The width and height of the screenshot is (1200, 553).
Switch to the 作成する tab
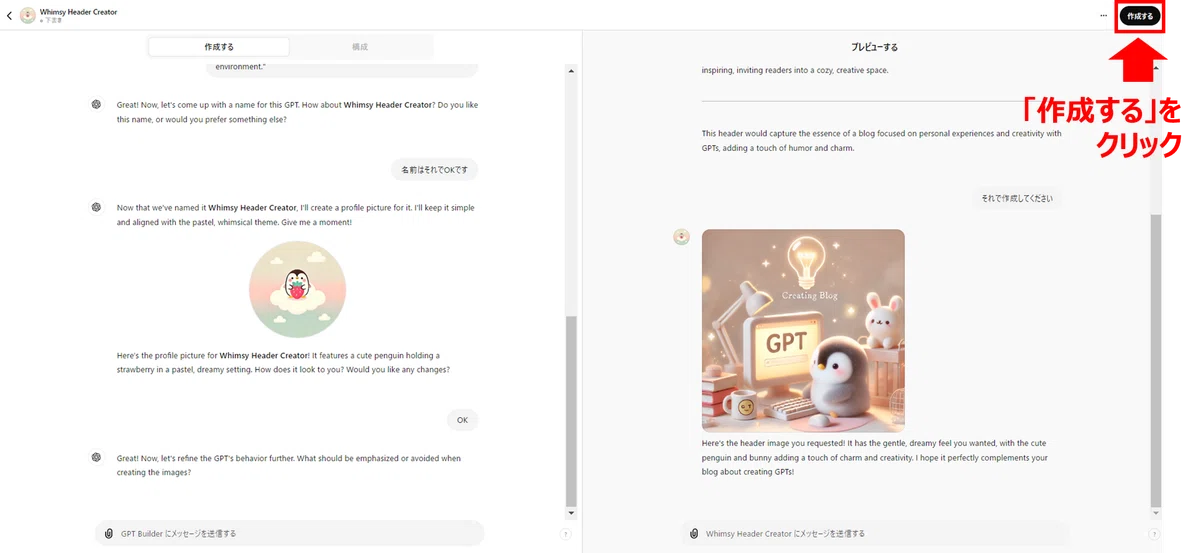pos(219,47)
